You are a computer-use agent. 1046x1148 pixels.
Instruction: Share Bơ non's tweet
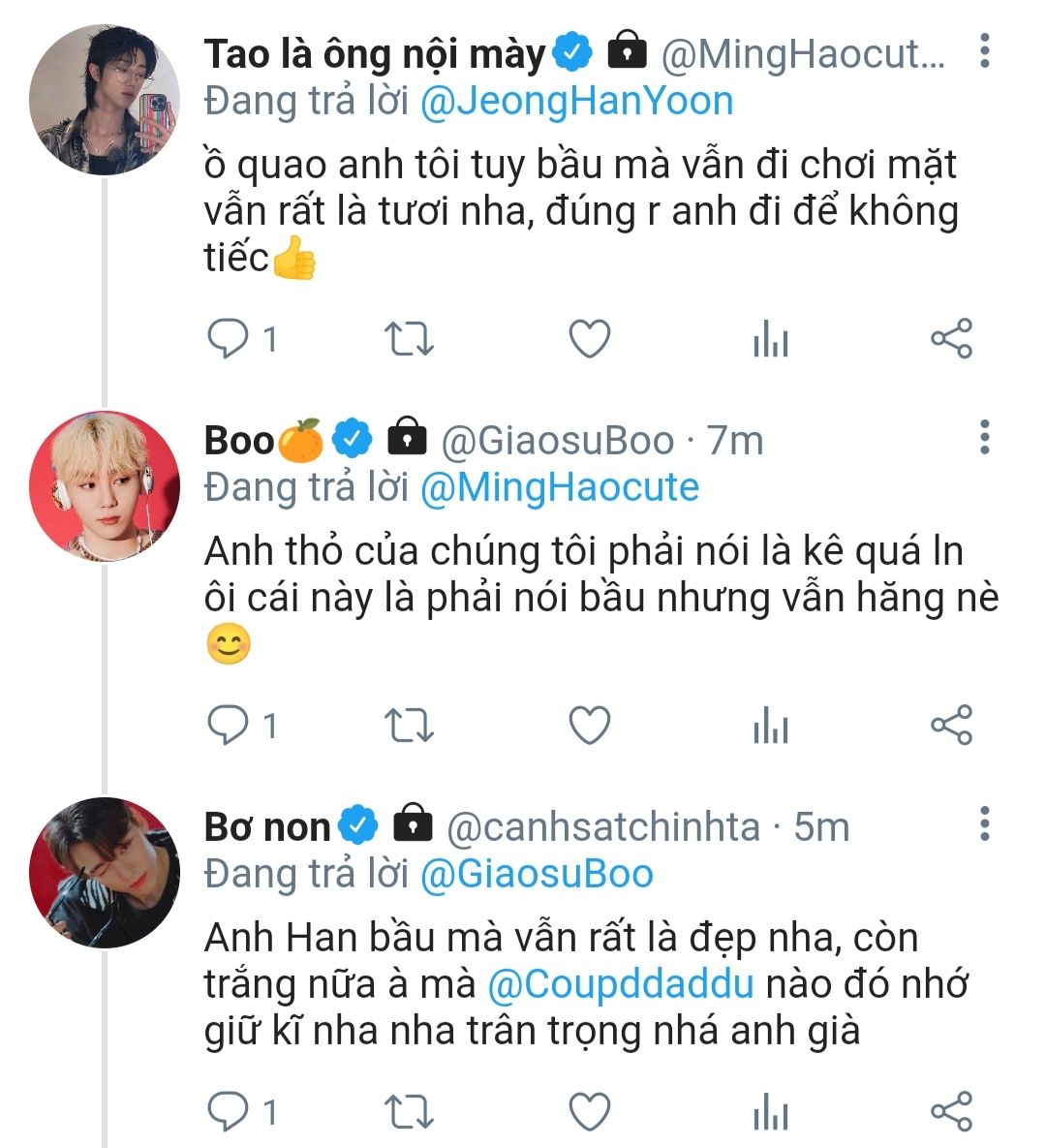[951, 1111]
